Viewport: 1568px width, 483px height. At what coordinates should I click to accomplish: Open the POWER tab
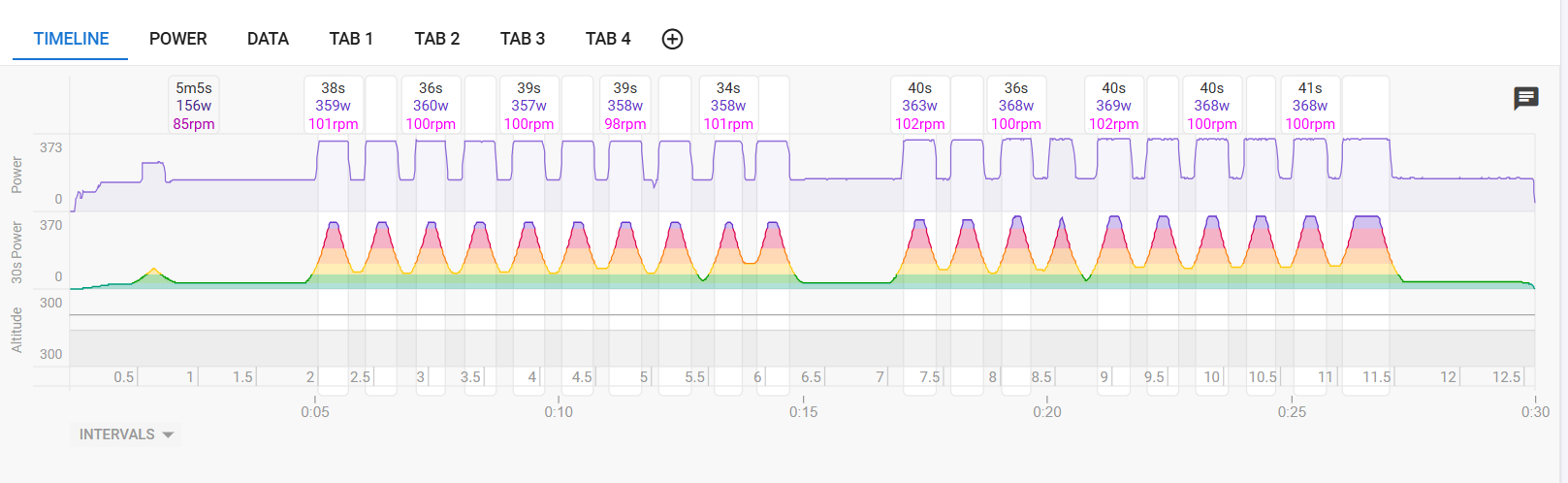[177, 39]
